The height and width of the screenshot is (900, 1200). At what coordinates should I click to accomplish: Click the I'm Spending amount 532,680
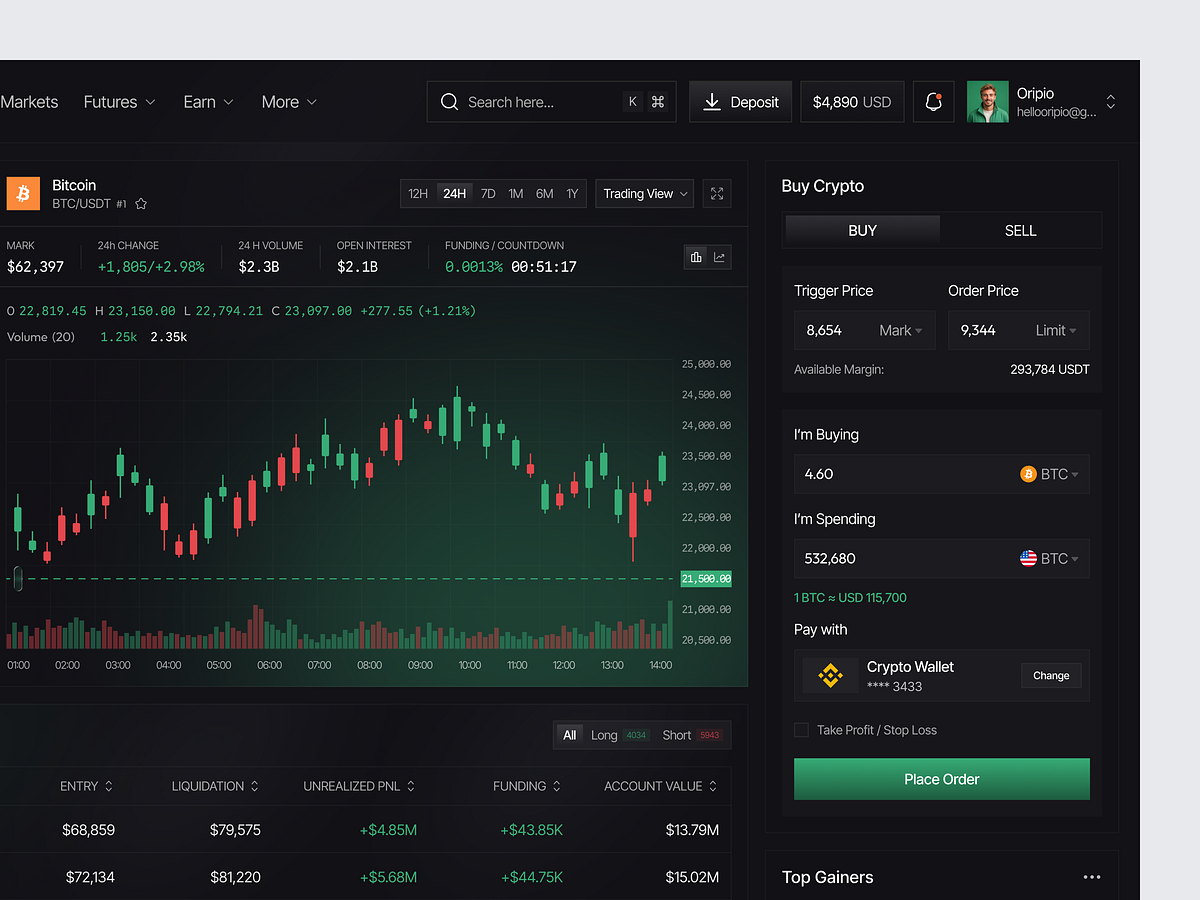pyautogui.click(x=830, y=558)
